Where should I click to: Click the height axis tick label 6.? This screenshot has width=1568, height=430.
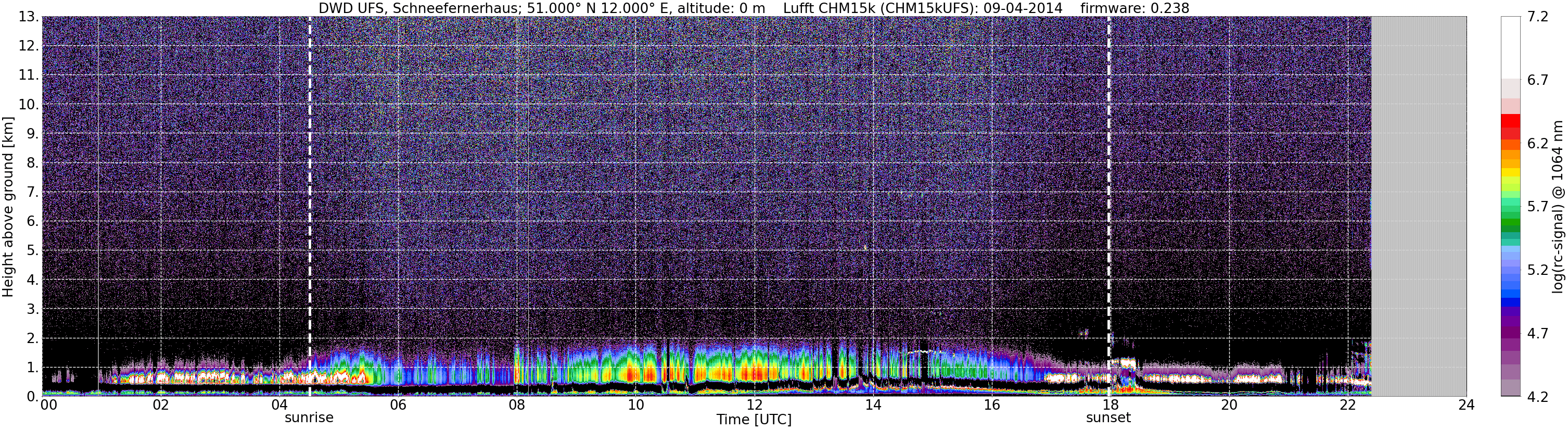click(32, 222)
